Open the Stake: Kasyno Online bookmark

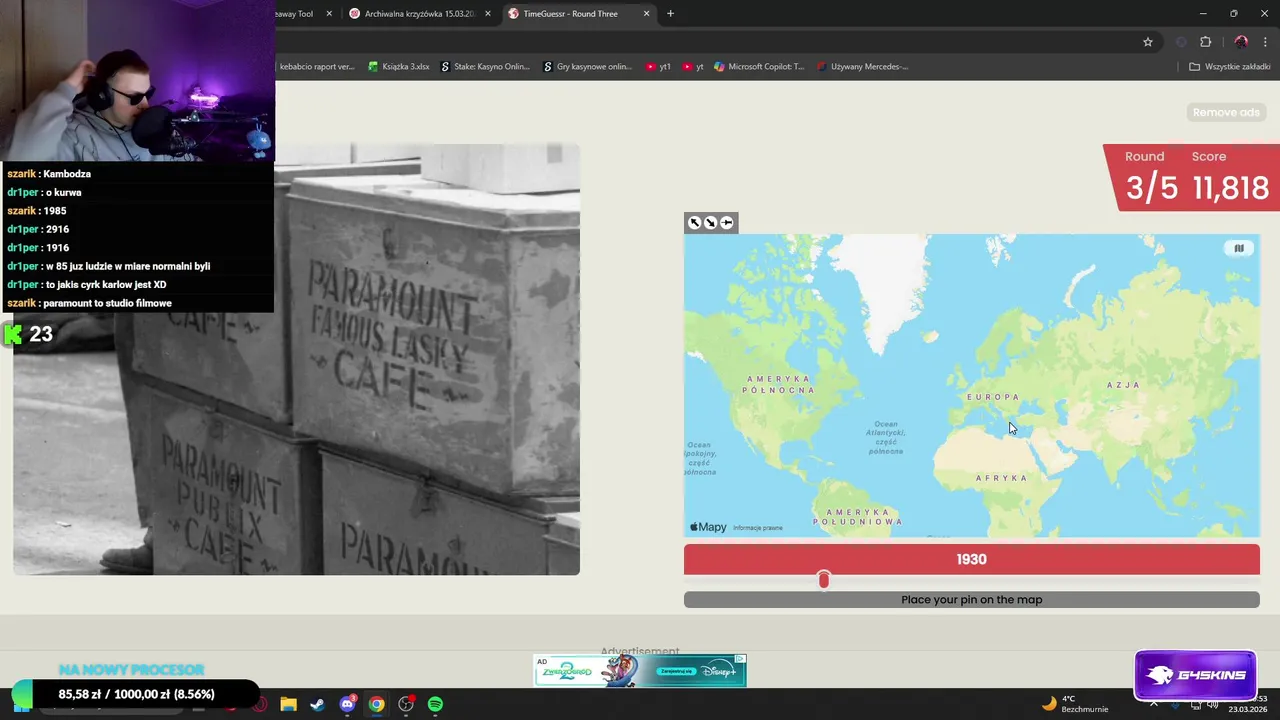[x=485, y=67]
